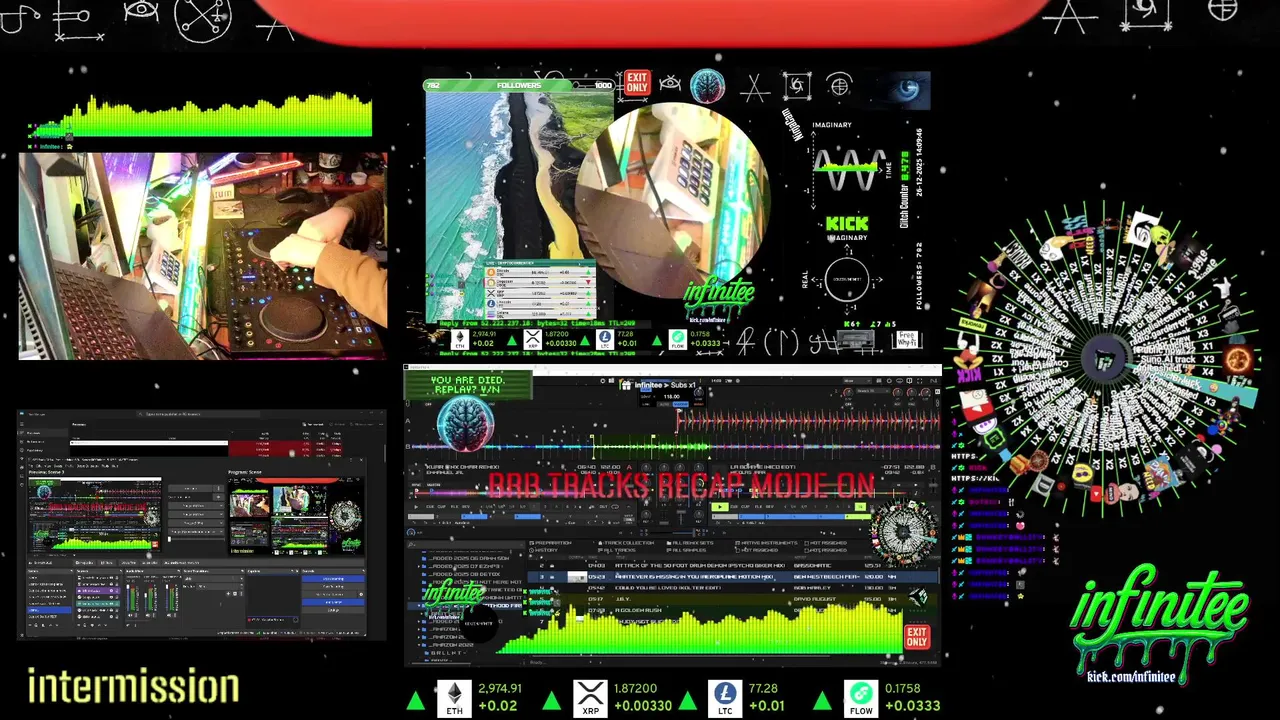Open OBS Settings from the controls dock
The height and width of the screenshot is (720, 1280).
(333, 610)
